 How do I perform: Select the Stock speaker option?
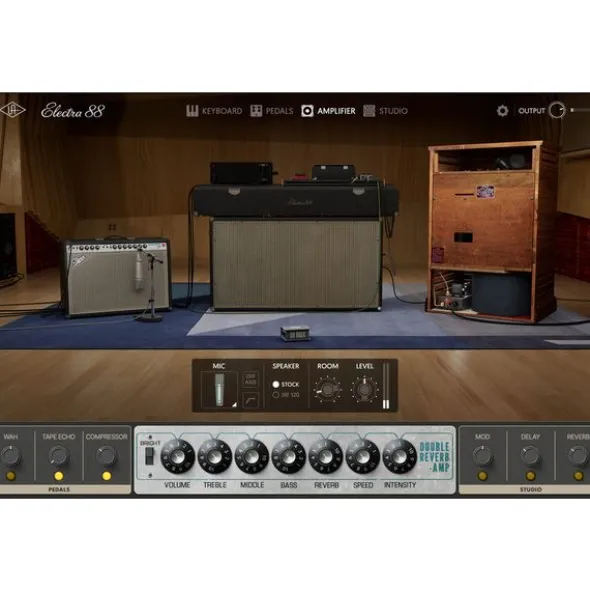click(286, 384)
